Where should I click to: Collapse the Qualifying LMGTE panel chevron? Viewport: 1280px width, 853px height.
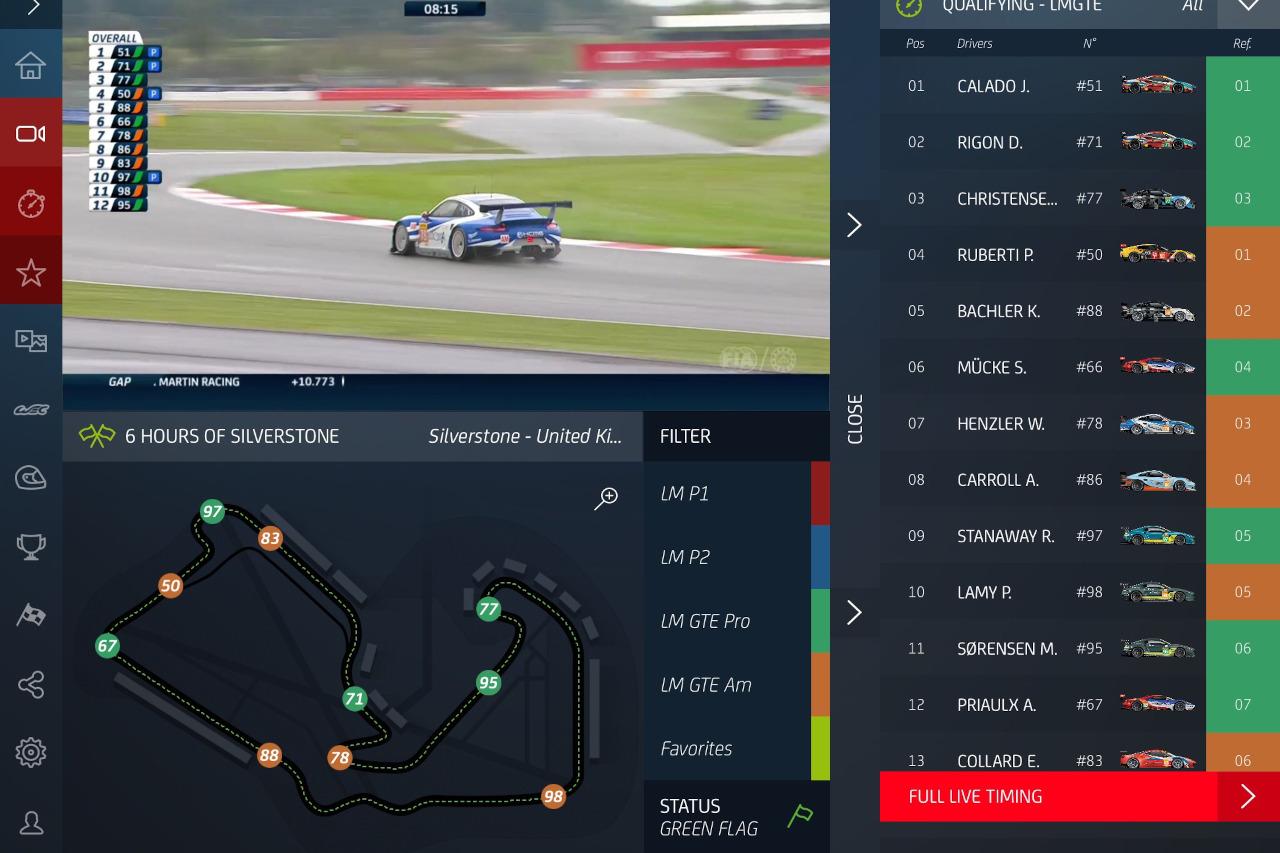[x=1248, y=8]
